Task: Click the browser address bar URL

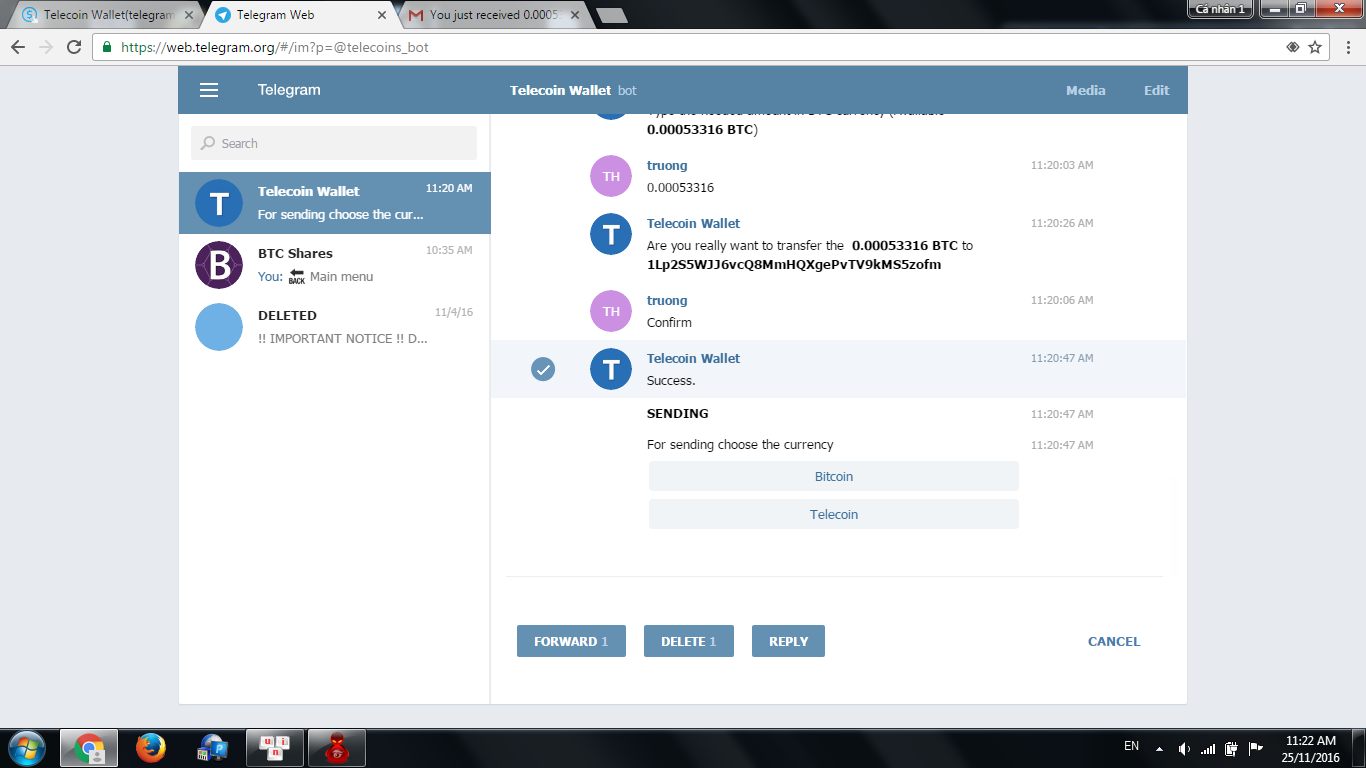Action: 275,47
